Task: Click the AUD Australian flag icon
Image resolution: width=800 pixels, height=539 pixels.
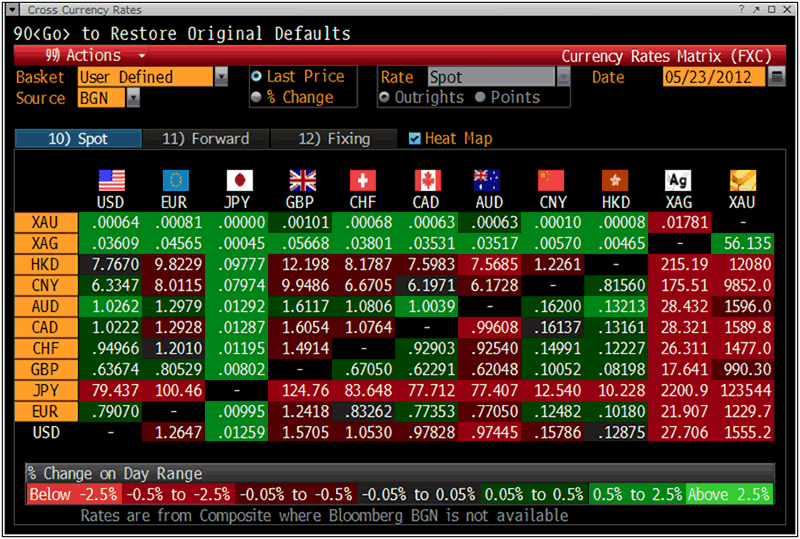Action: click(487, 181)
